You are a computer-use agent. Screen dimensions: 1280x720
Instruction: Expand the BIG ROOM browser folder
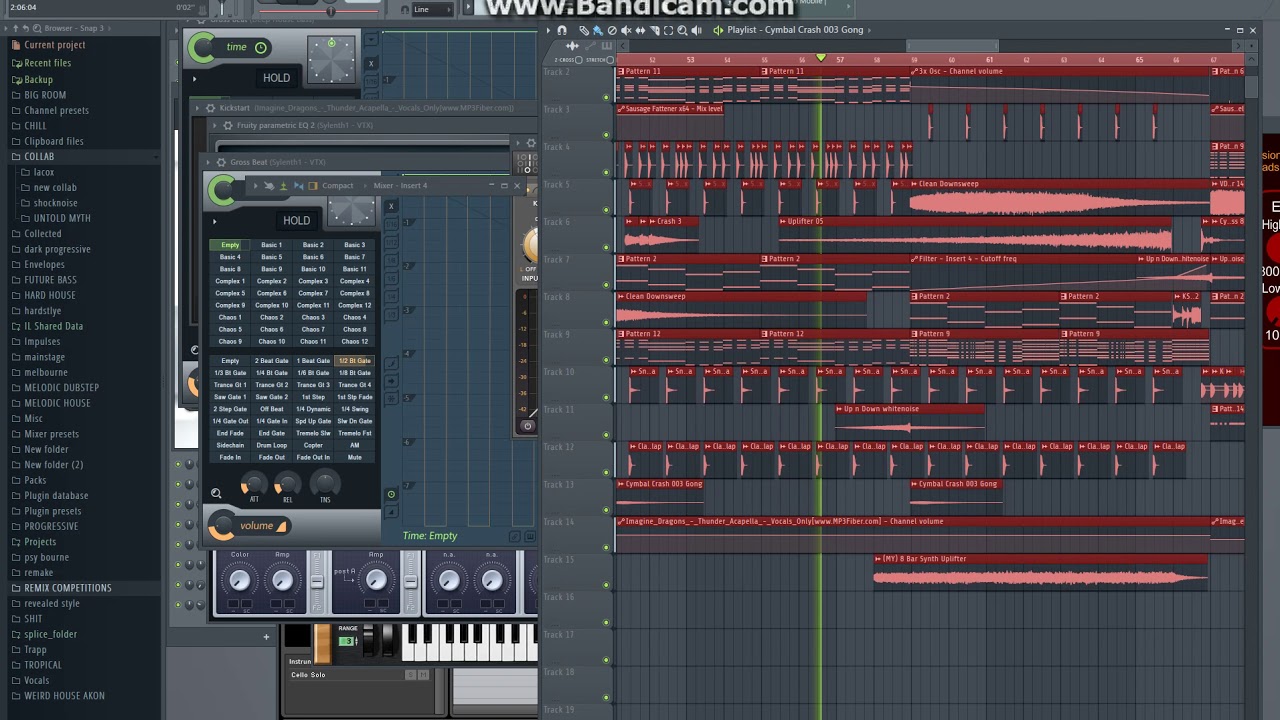[x=44, y=95]
